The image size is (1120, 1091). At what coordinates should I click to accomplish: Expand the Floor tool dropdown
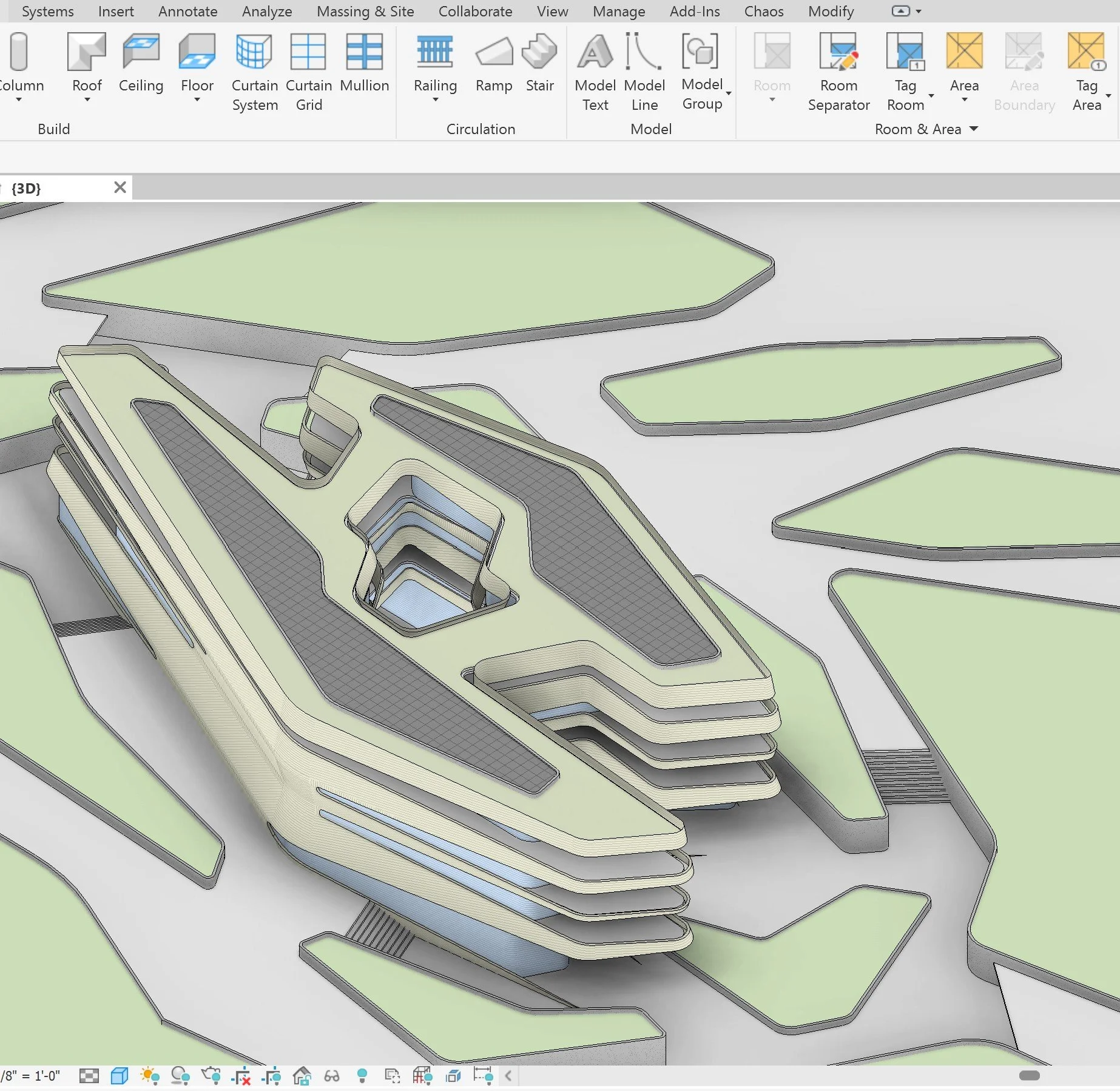coord(197,100)
